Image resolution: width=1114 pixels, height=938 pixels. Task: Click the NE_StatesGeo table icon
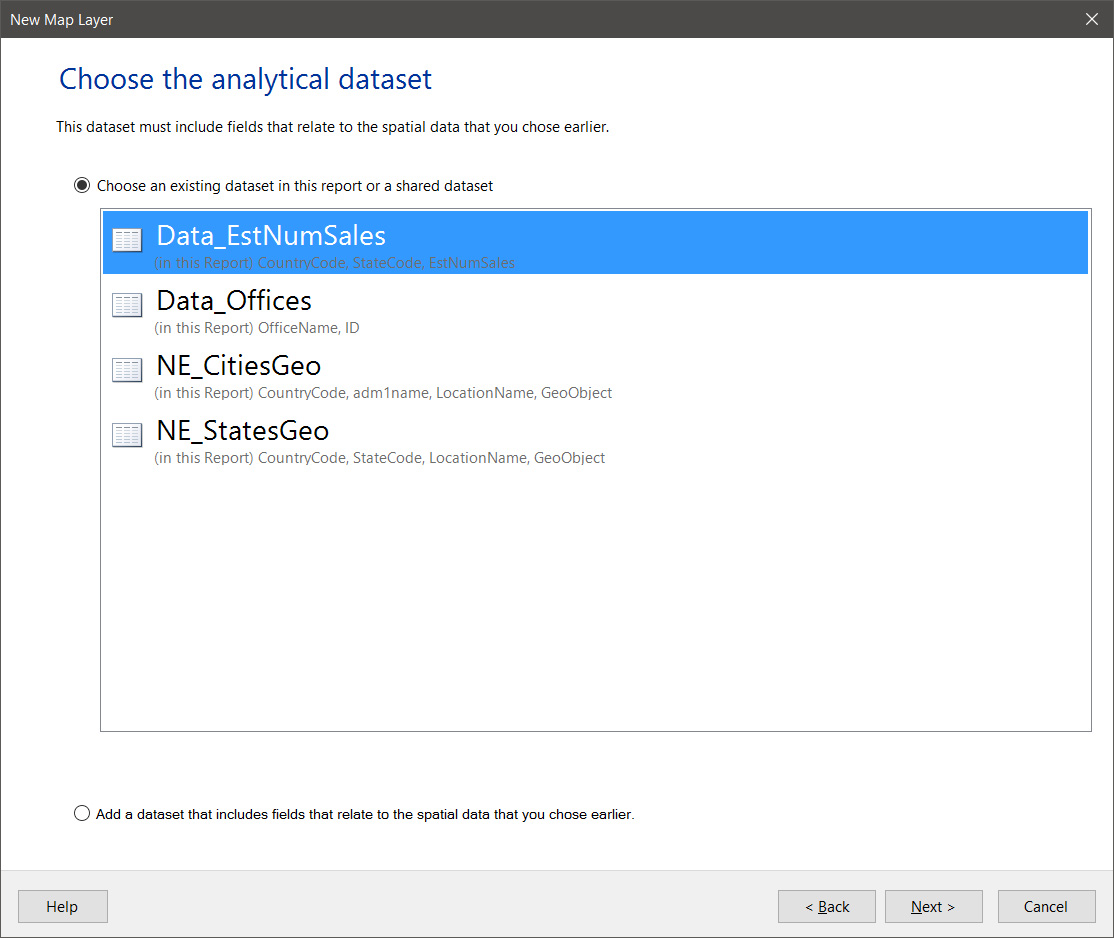point(127,435)
